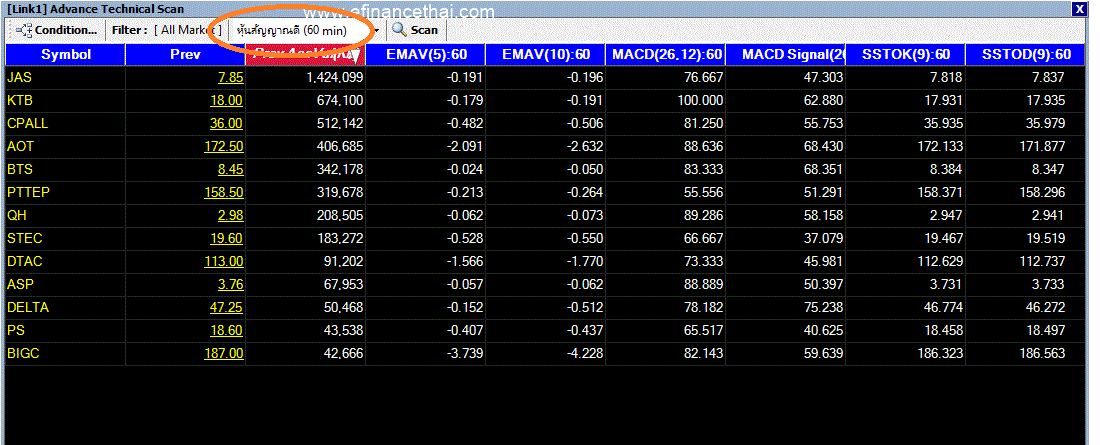Select the 60 min scan template combo box
This screenshot has height=445, width=1100.
[307, 30]
